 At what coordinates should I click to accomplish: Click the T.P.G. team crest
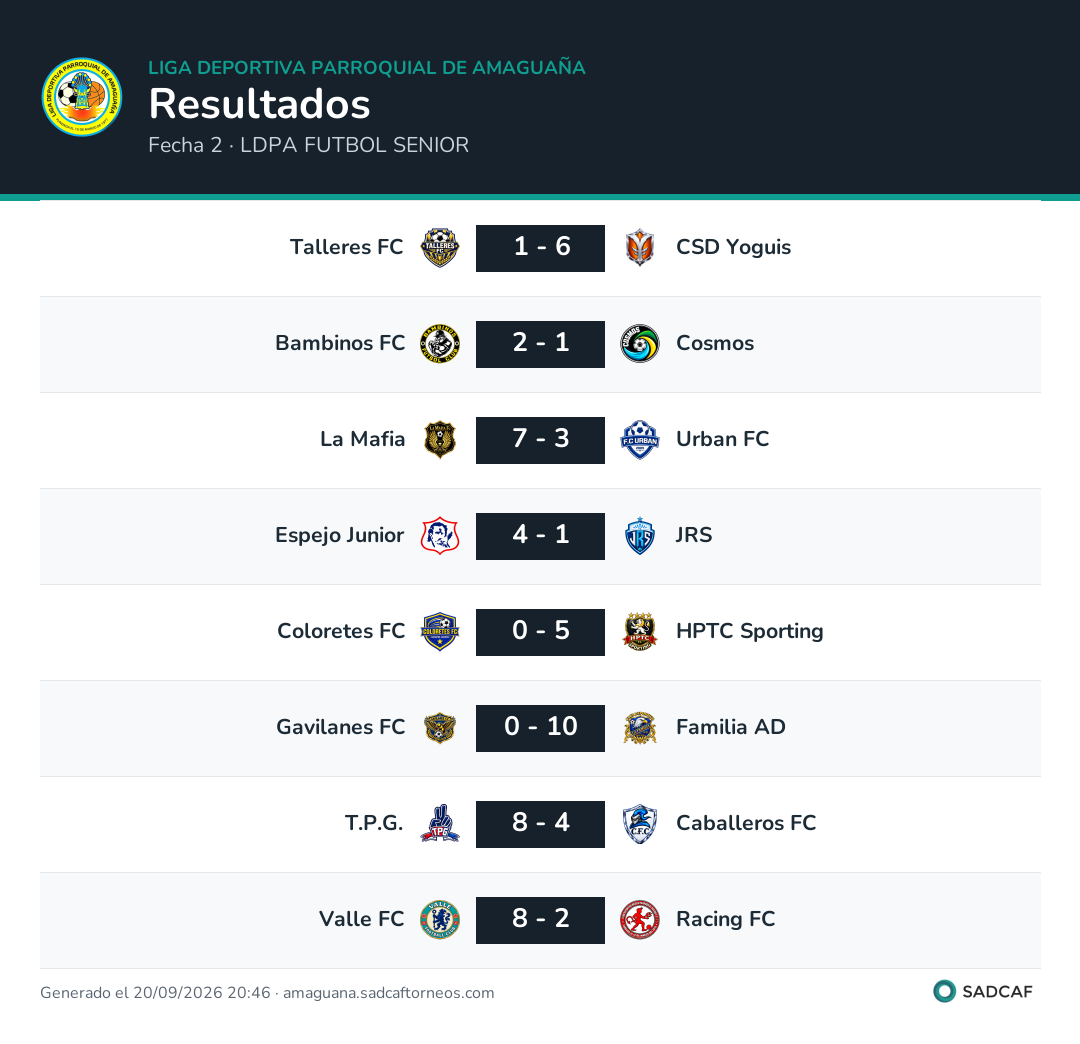440,824
